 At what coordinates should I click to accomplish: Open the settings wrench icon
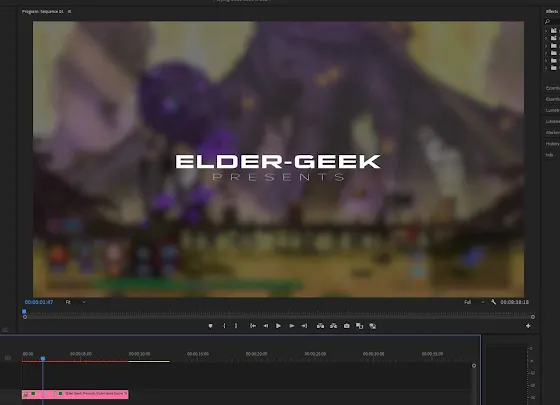(493, 302)
